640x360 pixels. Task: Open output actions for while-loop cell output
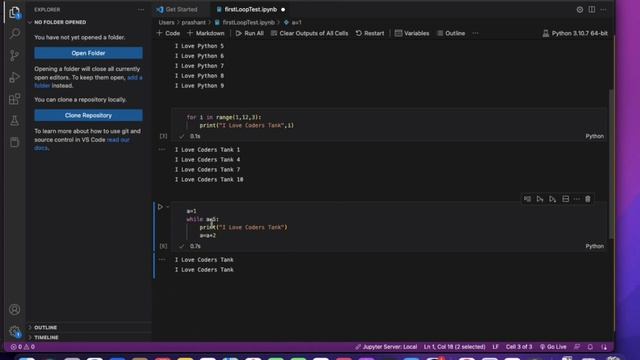tap(162, 259)
